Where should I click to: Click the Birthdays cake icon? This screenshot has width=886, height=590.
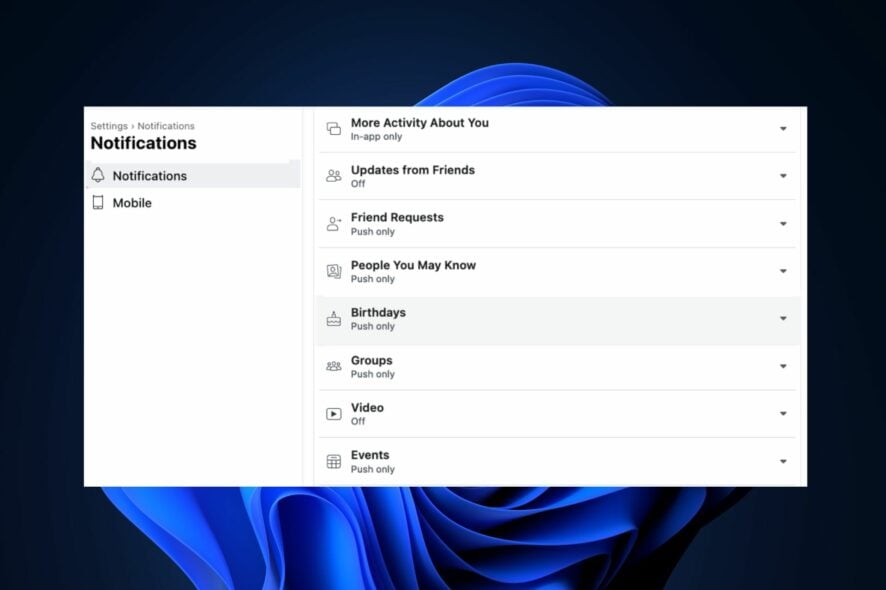[x=334, y=319]
